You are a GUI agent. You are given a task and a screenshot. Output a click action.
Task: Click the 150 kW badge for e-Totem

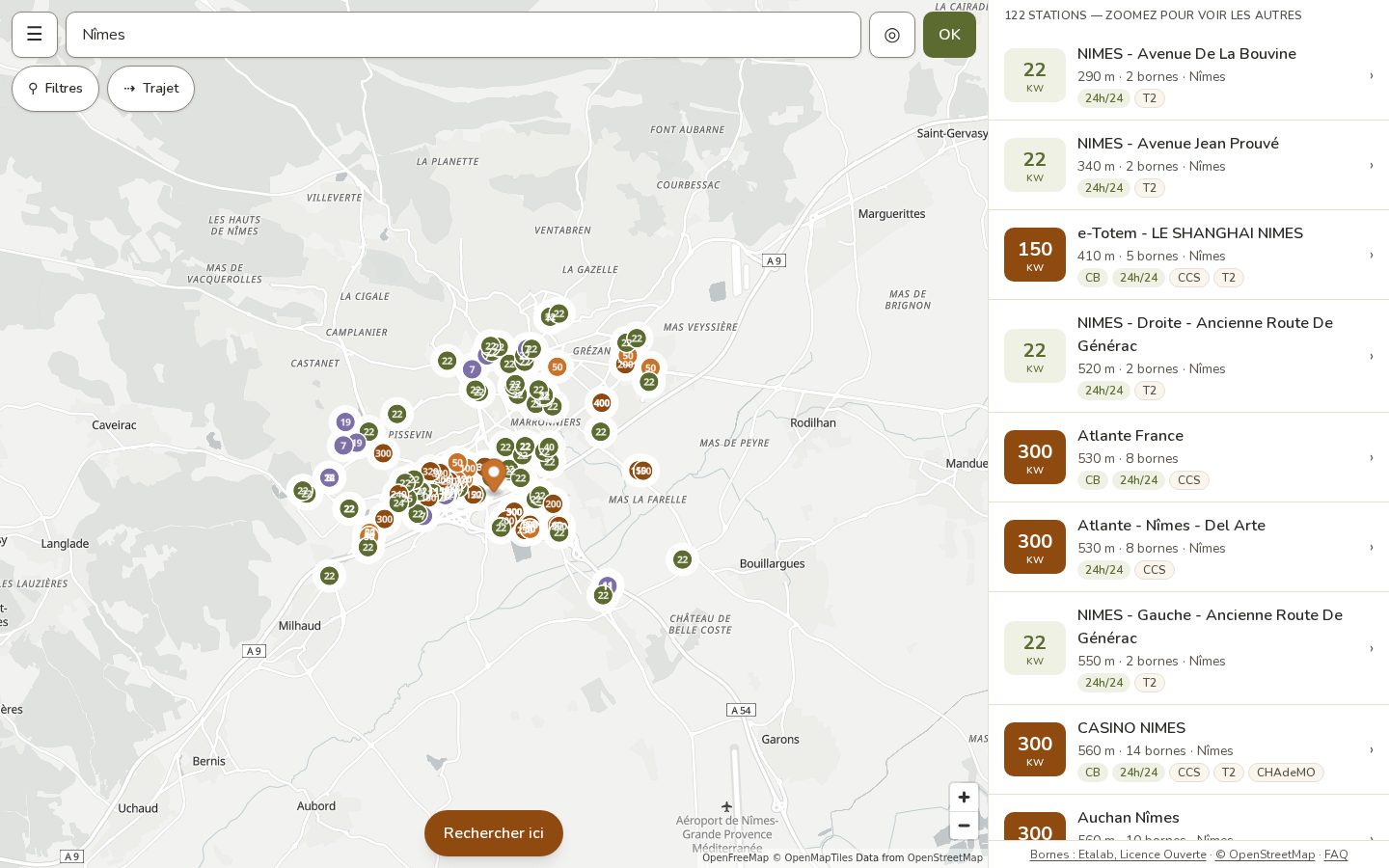coord(1035,255)
